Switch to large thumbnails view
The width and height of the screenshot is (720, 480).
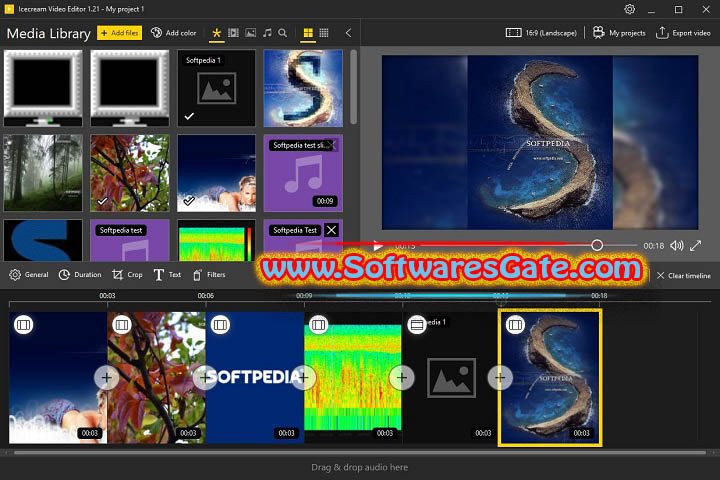click(x=308, y=33)
